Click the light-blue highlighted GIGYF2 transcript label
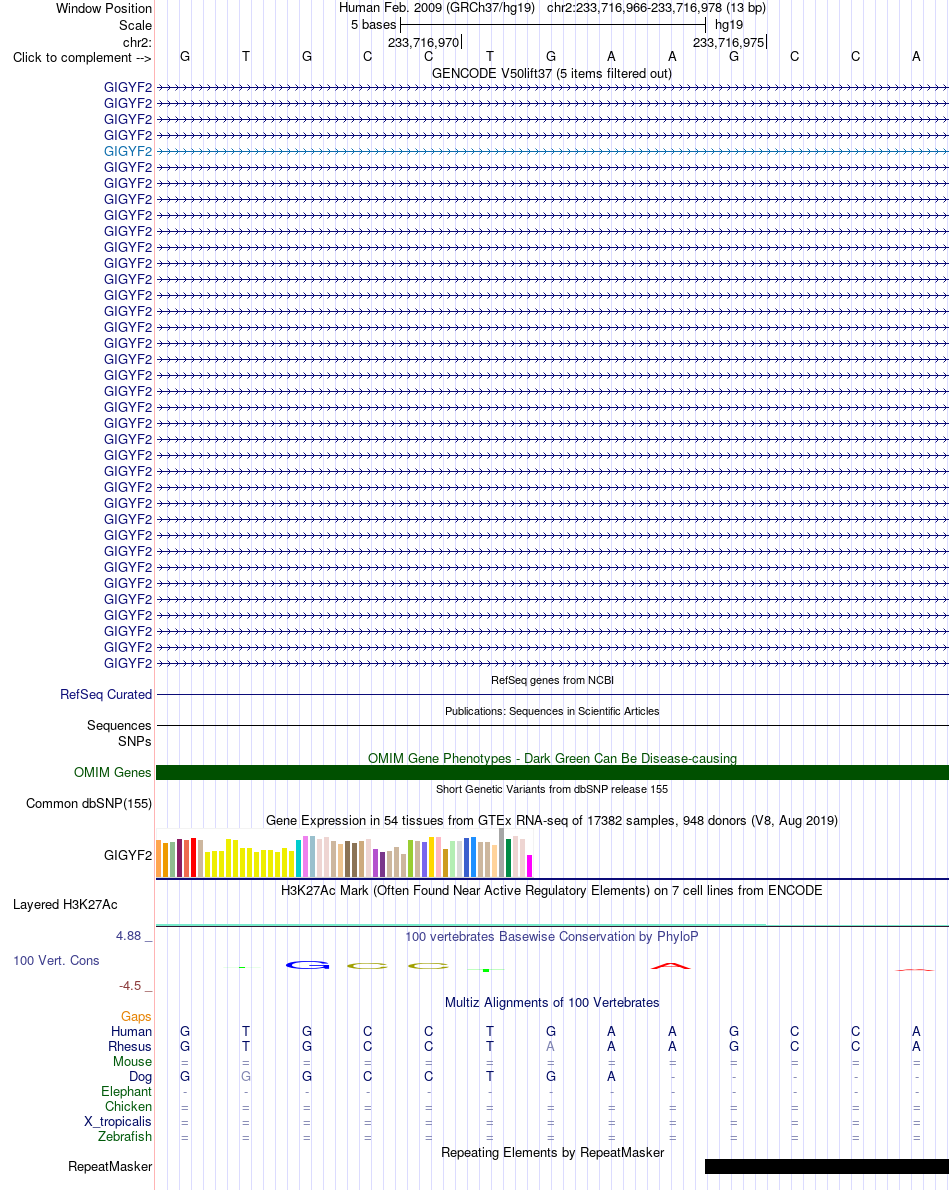The image size is (950, 1190). click(x=127, y=151)
